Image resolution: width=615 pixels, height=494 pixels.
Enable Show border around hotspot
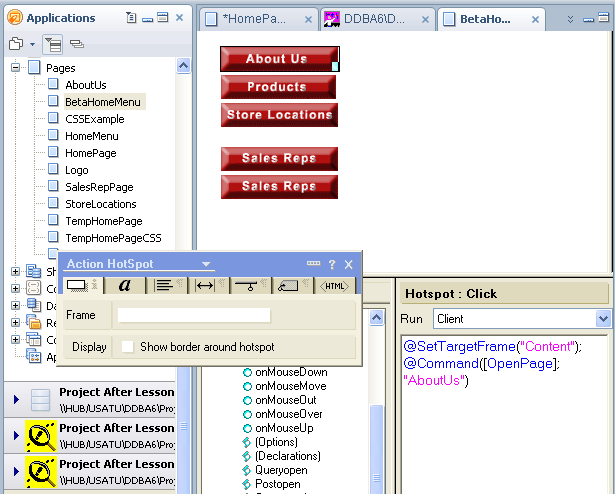[127, 347]
